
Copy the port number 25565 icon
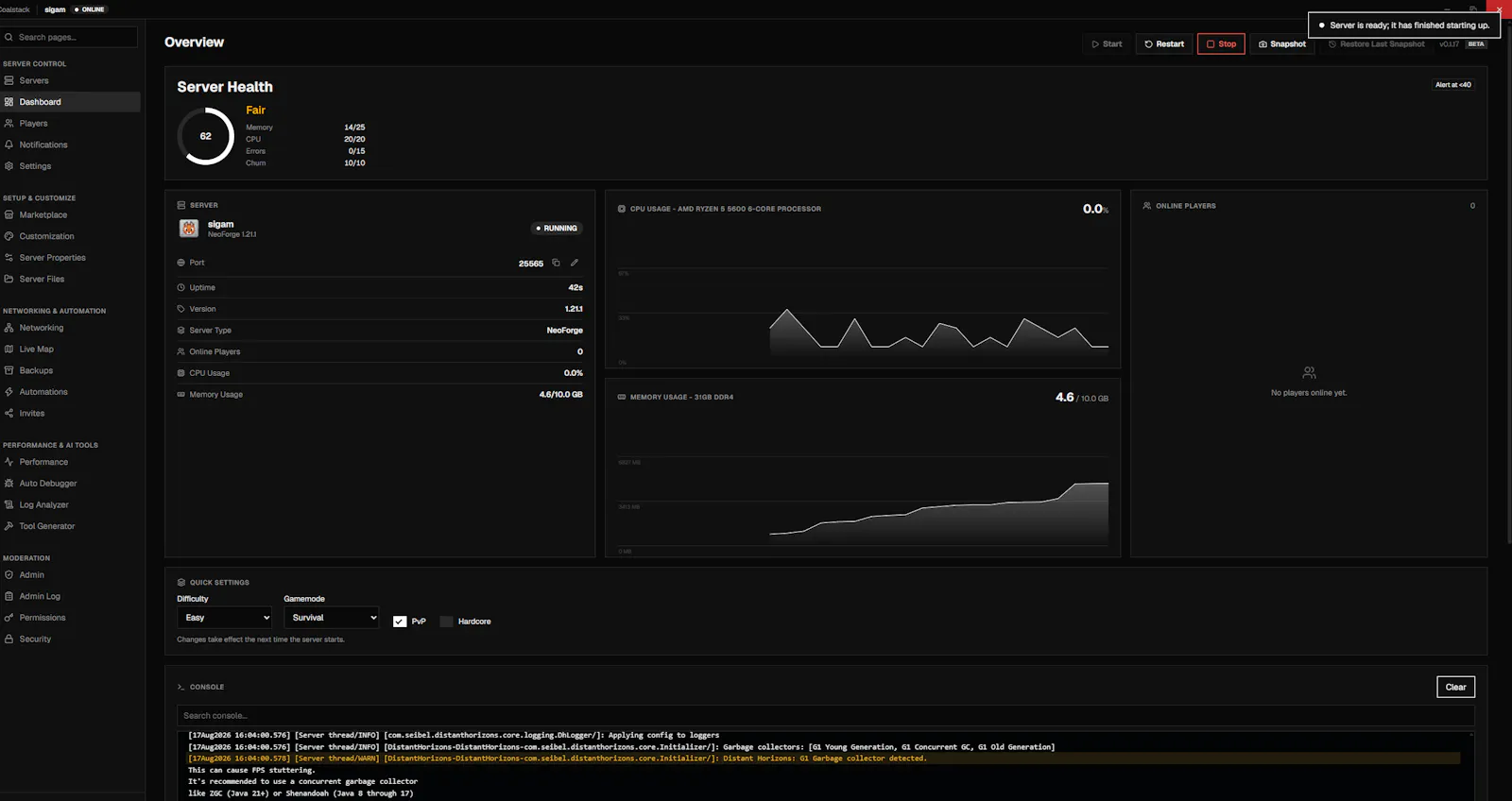pyautogui.click(x=556, y=263)
